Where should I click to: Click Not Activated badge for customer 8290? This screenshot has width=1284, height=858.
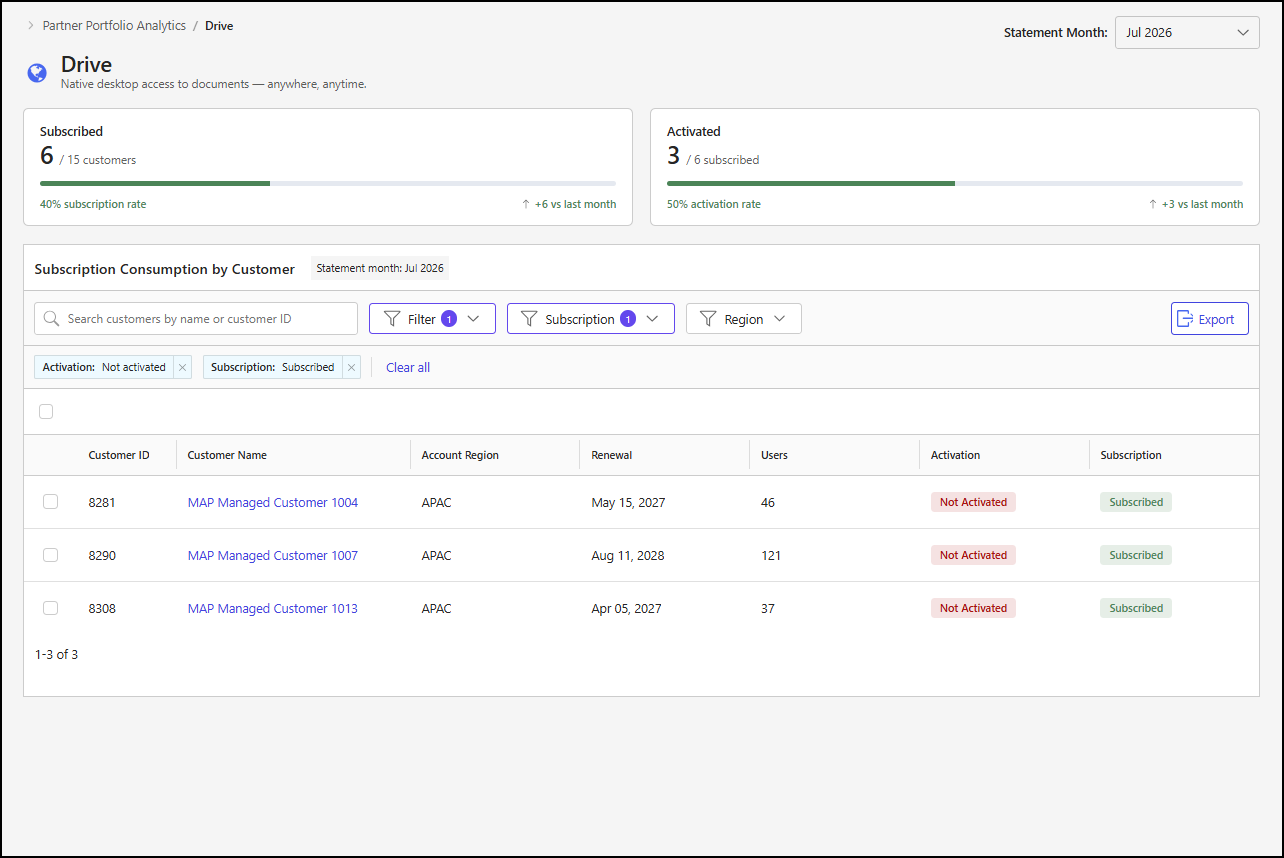[973, 555]
